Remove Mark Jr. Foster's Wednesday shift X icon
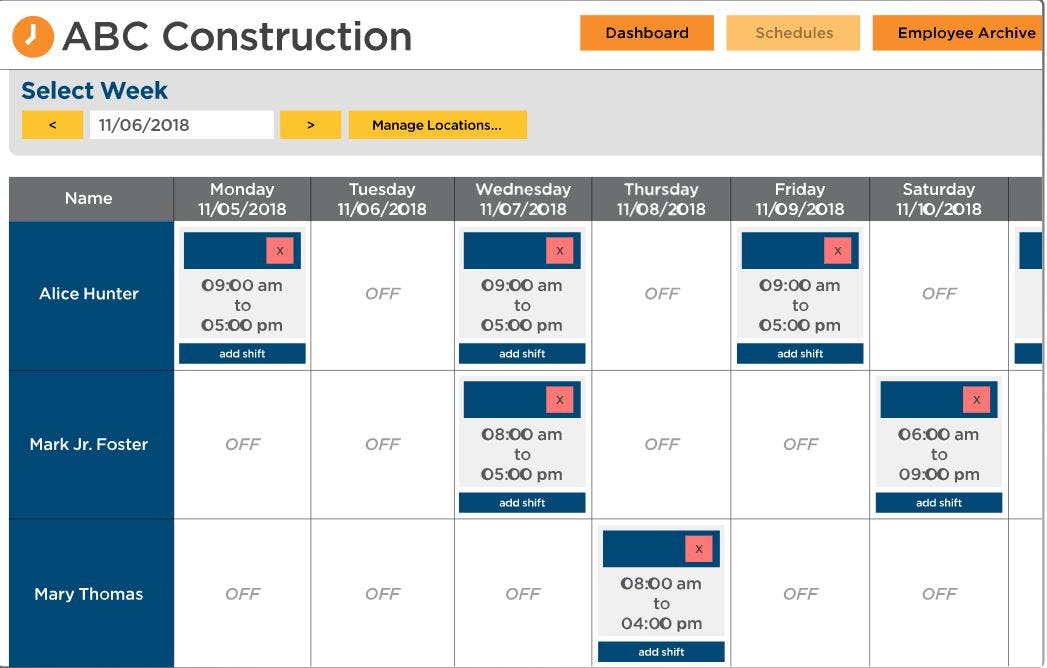This screenshot has width=1047, height=668. pos(560,399)
